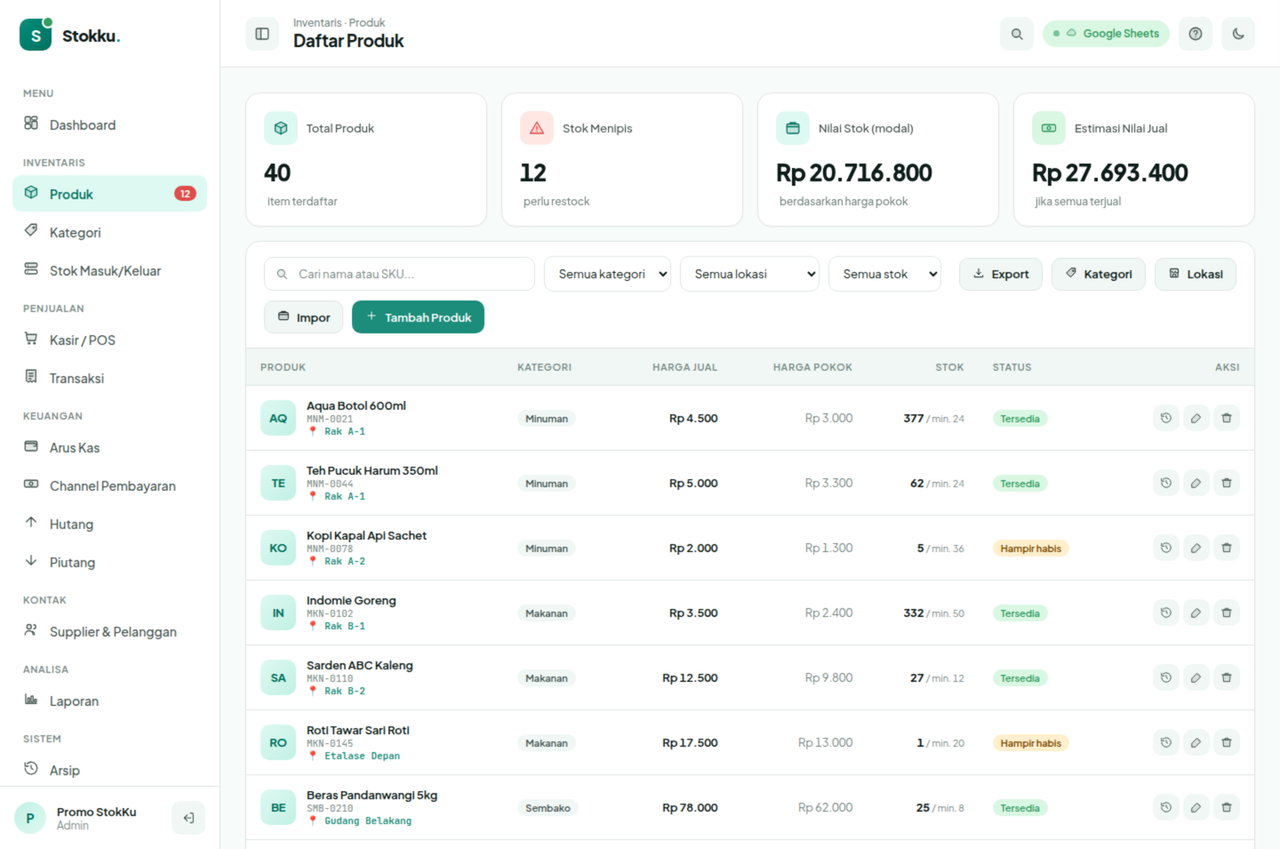Switch to dark mode with moon icon
The height and width of the screenshot is (849, 1280).
click(x=1238, y=33)
